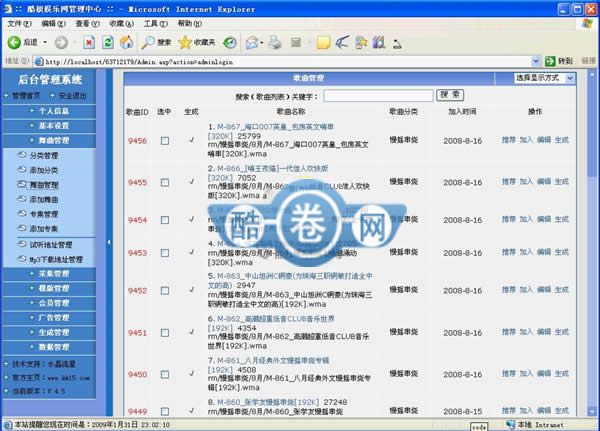Screen dimensions: 600x431
Task: Open the 帮助 (Help) menu
Action: coord(189,24)
